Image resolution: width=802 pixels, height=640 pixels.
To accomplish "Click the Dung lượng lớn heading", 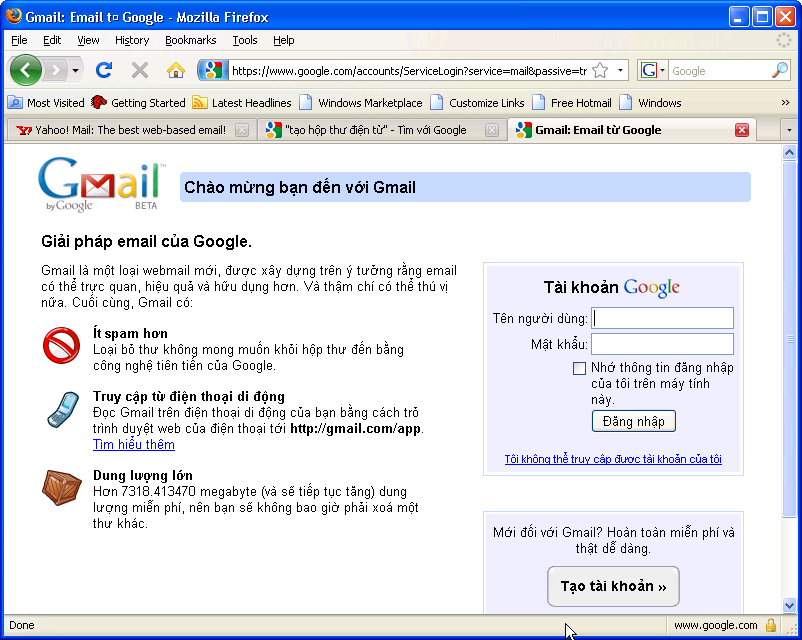I will [143, 475].
